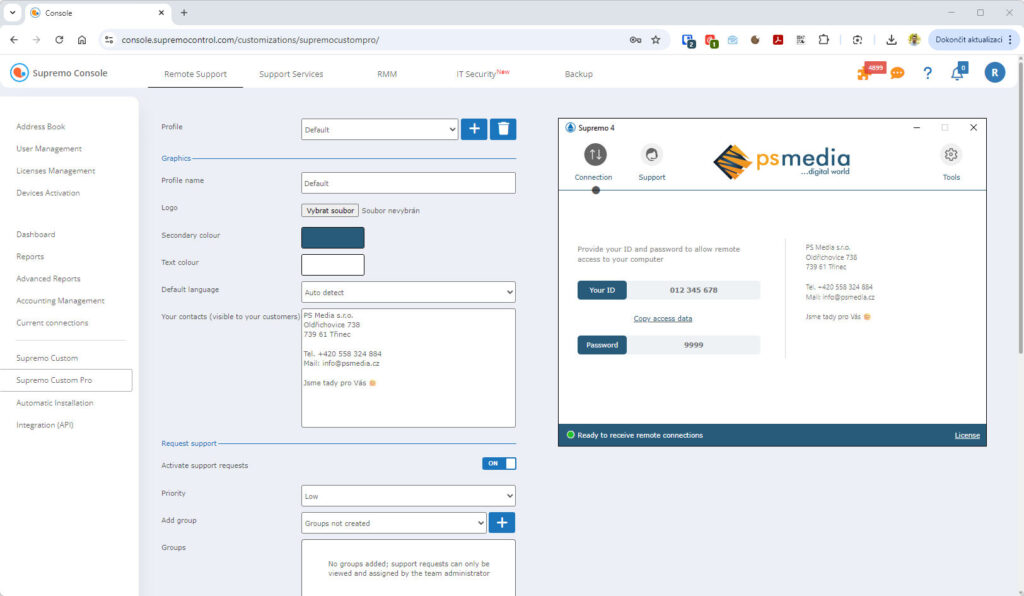The height and width of the screenshot is (596, 1024).
Task: Click the question mark help icon
Action: pos(927,73)
